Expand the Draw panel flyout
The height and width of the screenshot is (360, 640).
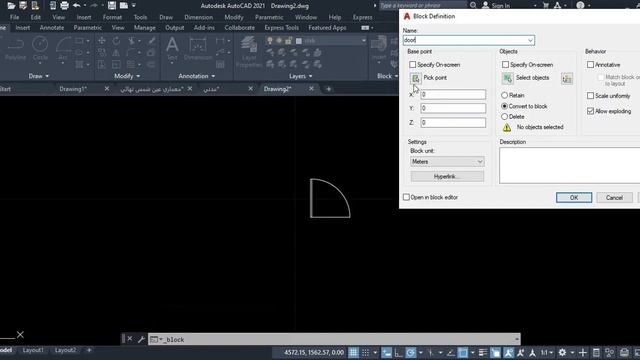click(x=39, y=76)
